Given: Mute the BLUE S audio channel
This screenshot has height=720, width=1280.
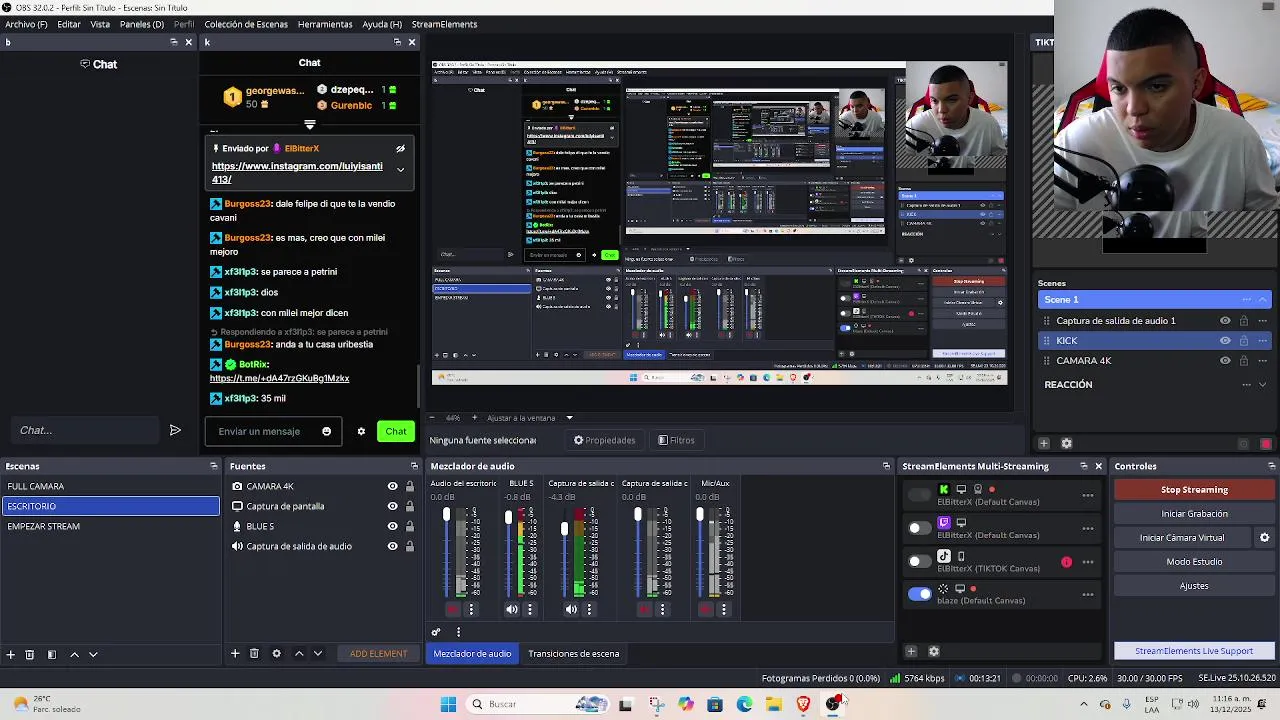Looking at the screenshot, I should (512, 609).
